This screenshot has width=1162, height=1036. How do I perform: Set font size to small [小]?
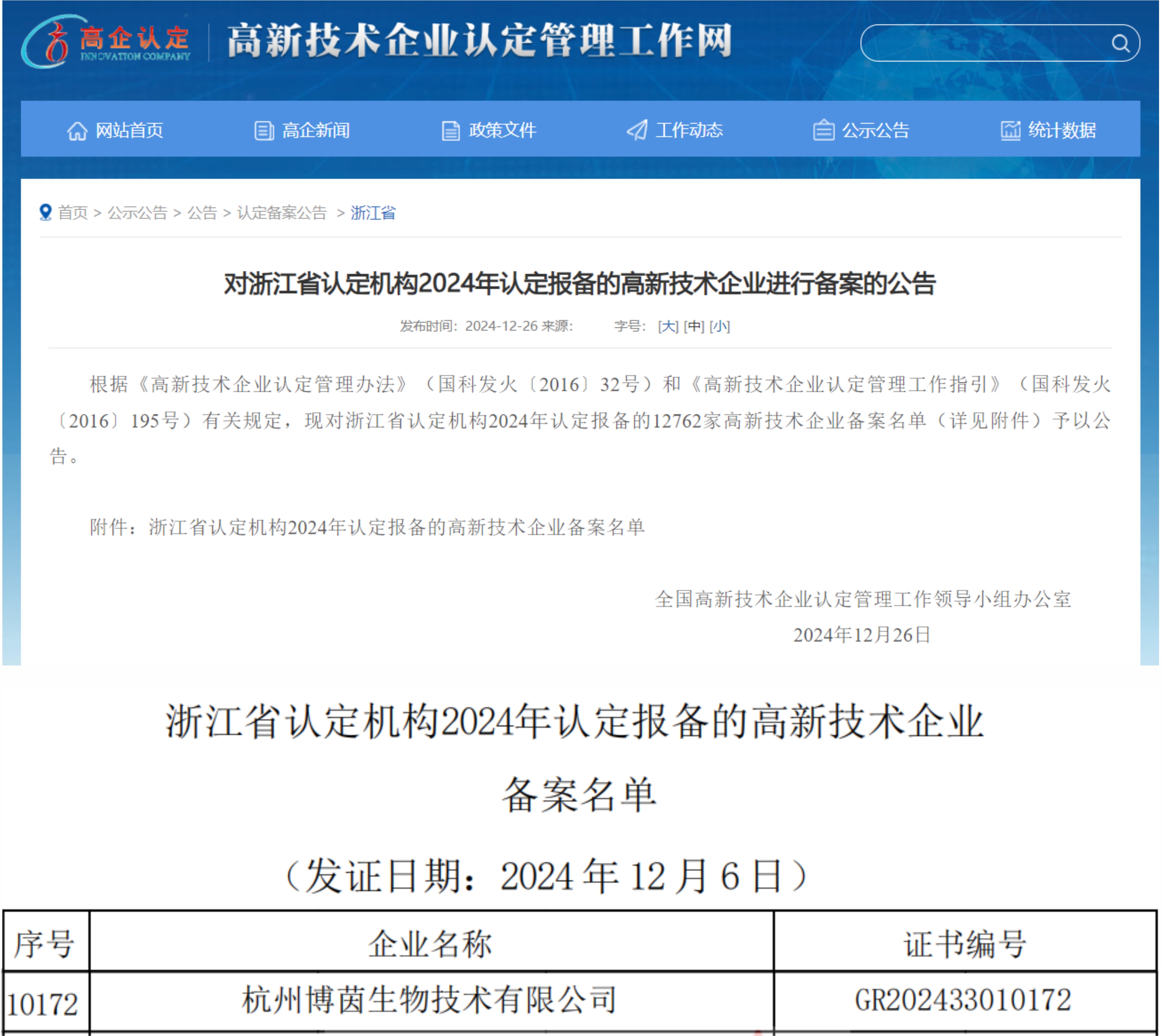point(720,326)
